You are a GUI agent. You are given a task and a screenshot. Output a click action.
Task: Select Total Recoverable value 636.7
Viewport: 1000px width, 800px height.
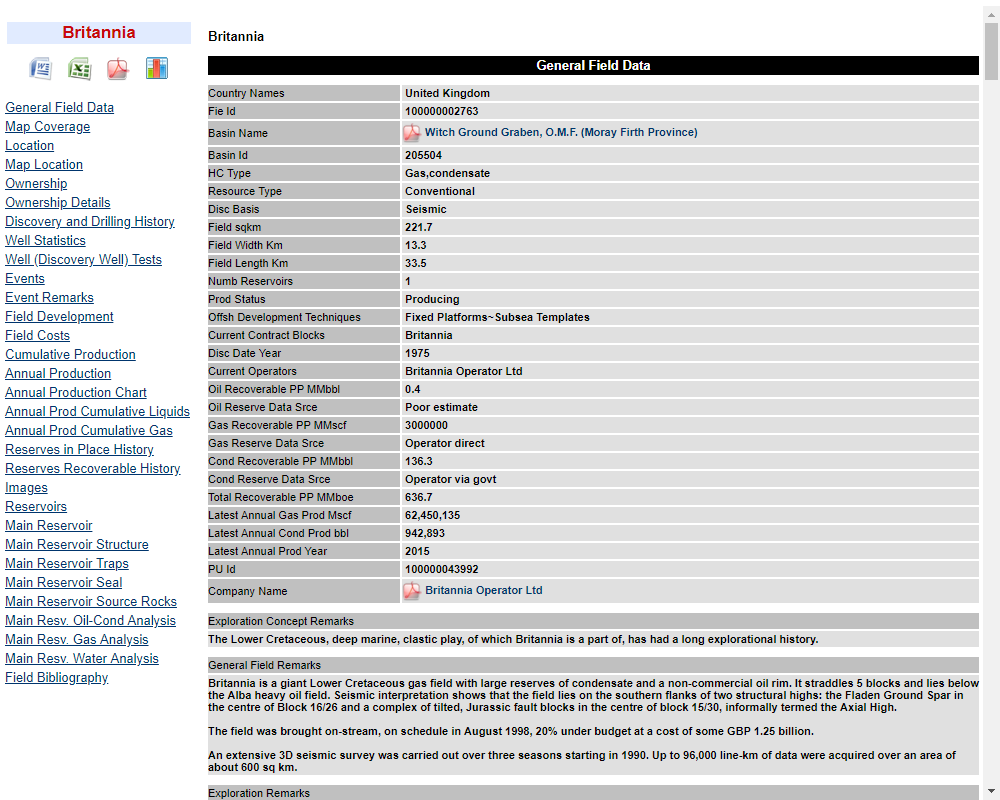tap(419, 498)
